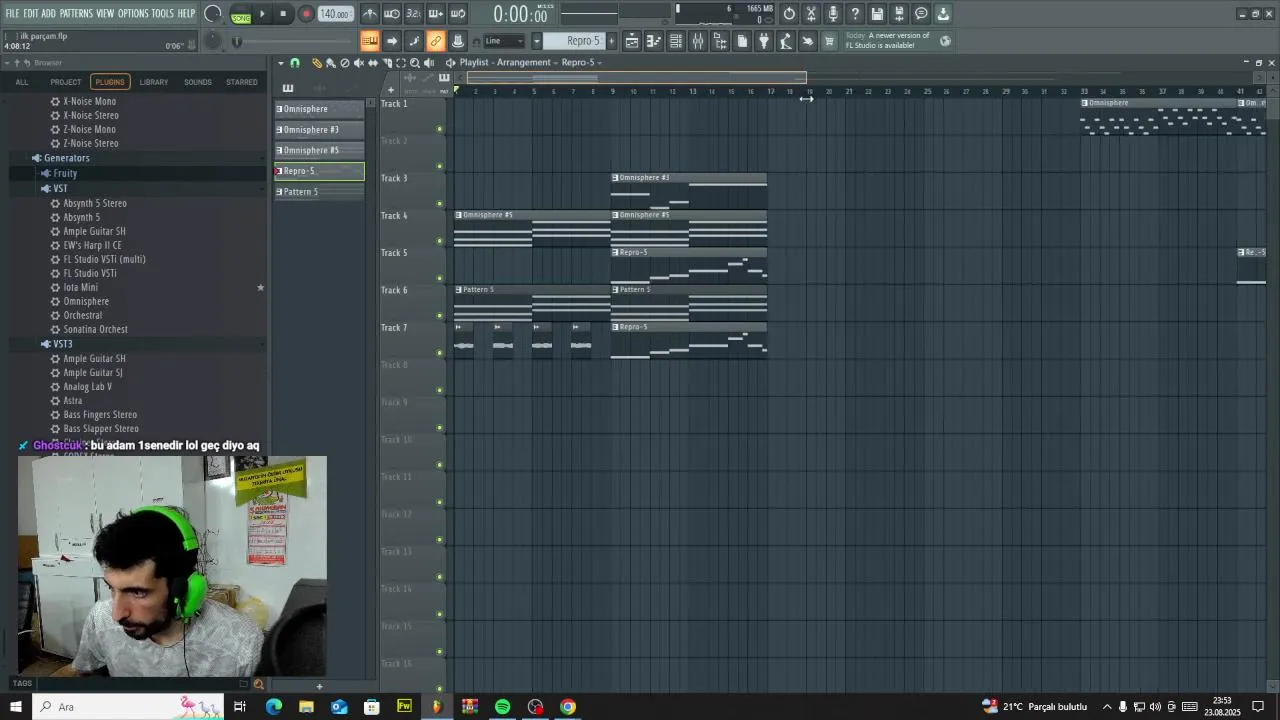Click the 140.000 tempo field
This screenshot has width=1280, height=720.
pos(335,14)
